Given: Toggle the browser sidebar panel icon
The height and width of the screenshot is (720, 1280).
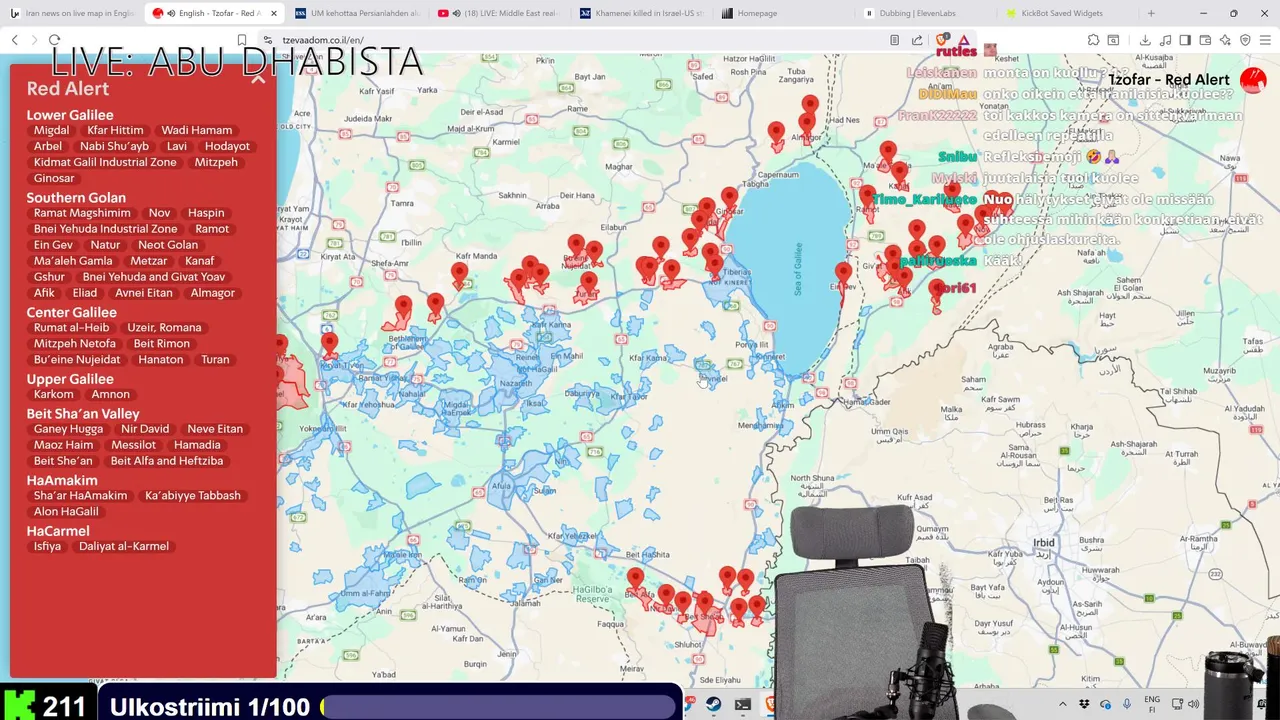Looking at the screenshot, I should (x=1185, y=40).
